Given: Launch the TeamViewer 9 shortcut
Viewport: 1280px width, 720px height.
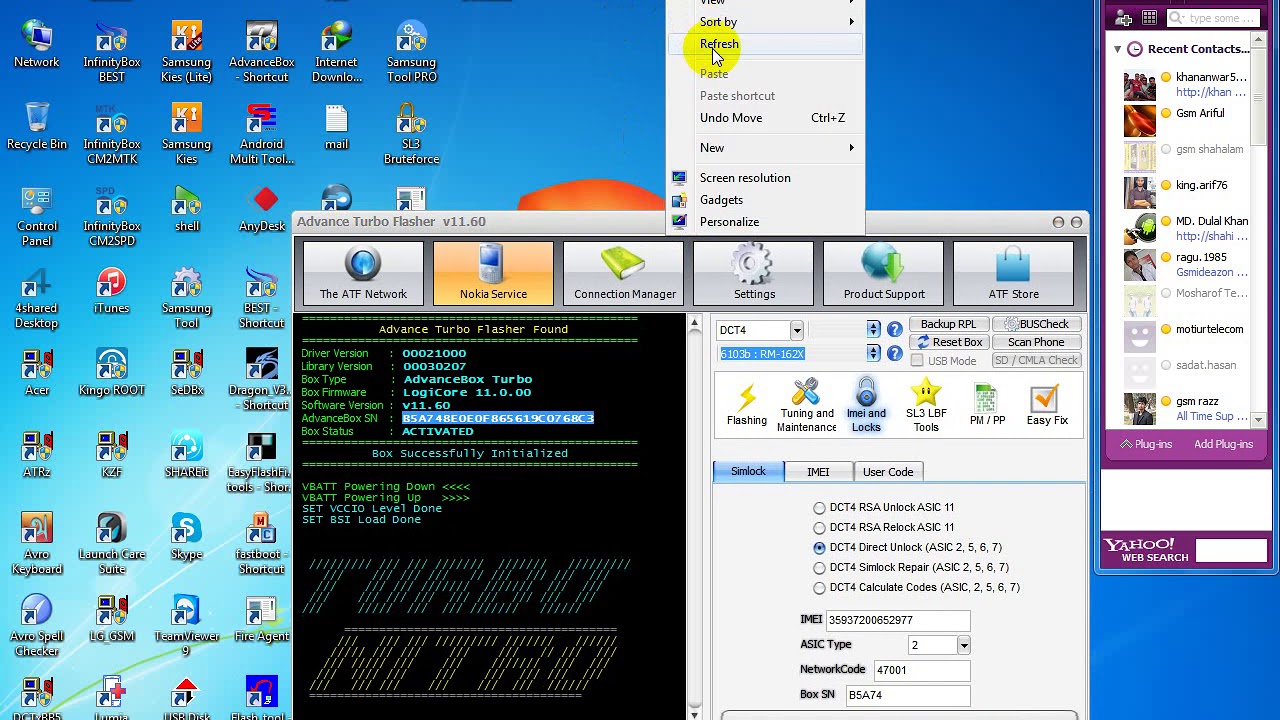Looking at the screenshot, I should click(186, 627).
